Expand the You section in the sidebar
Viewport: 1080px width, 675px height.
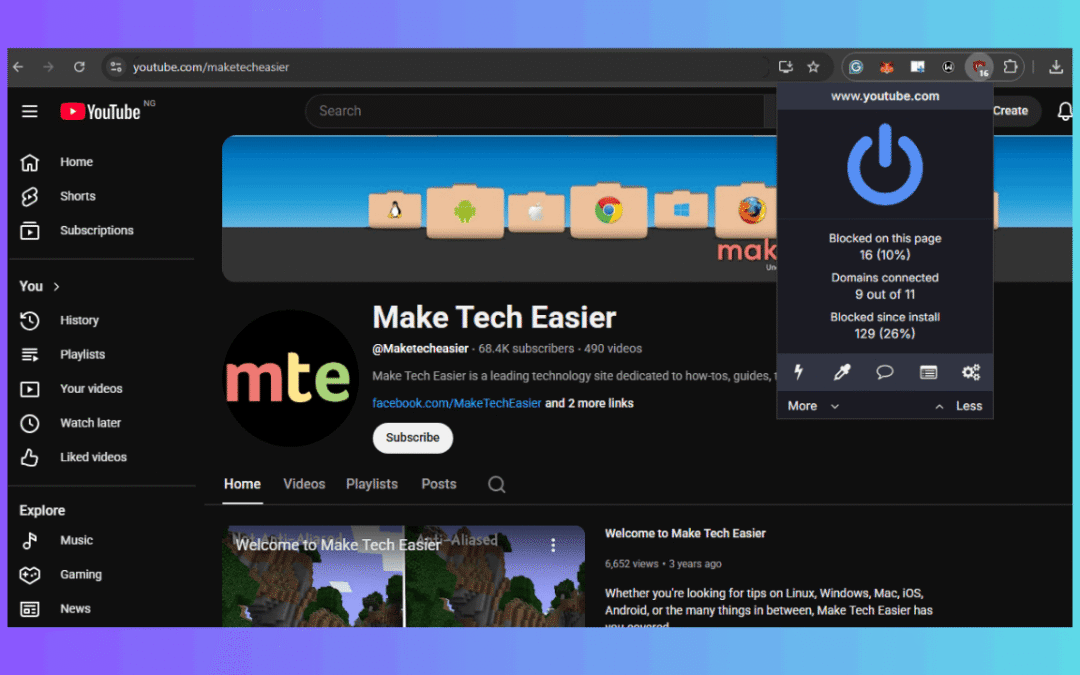click(x=38, y=286)
